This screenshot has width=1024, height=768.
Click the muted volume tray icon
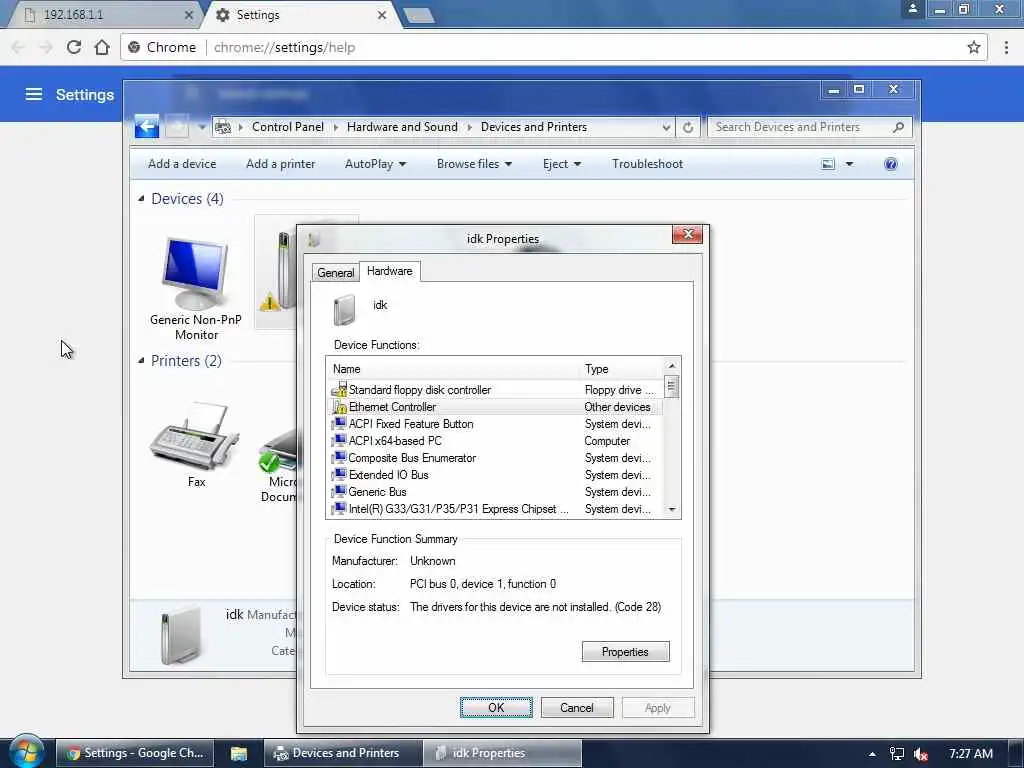click(x=921, y=754)
